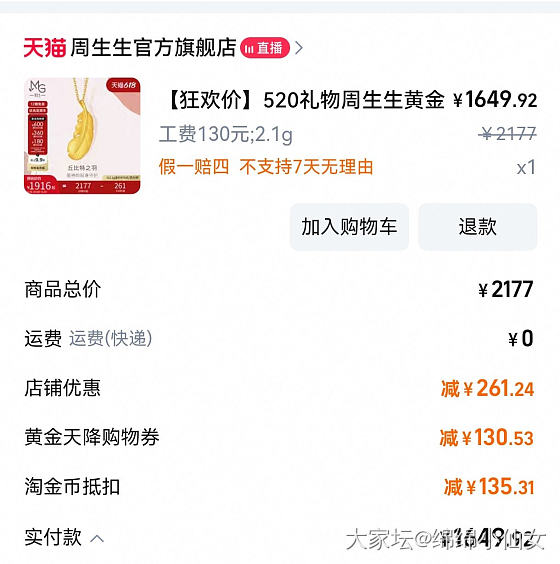Open the gold feather pendant thumbnail
560x564 pixels.
82,136
